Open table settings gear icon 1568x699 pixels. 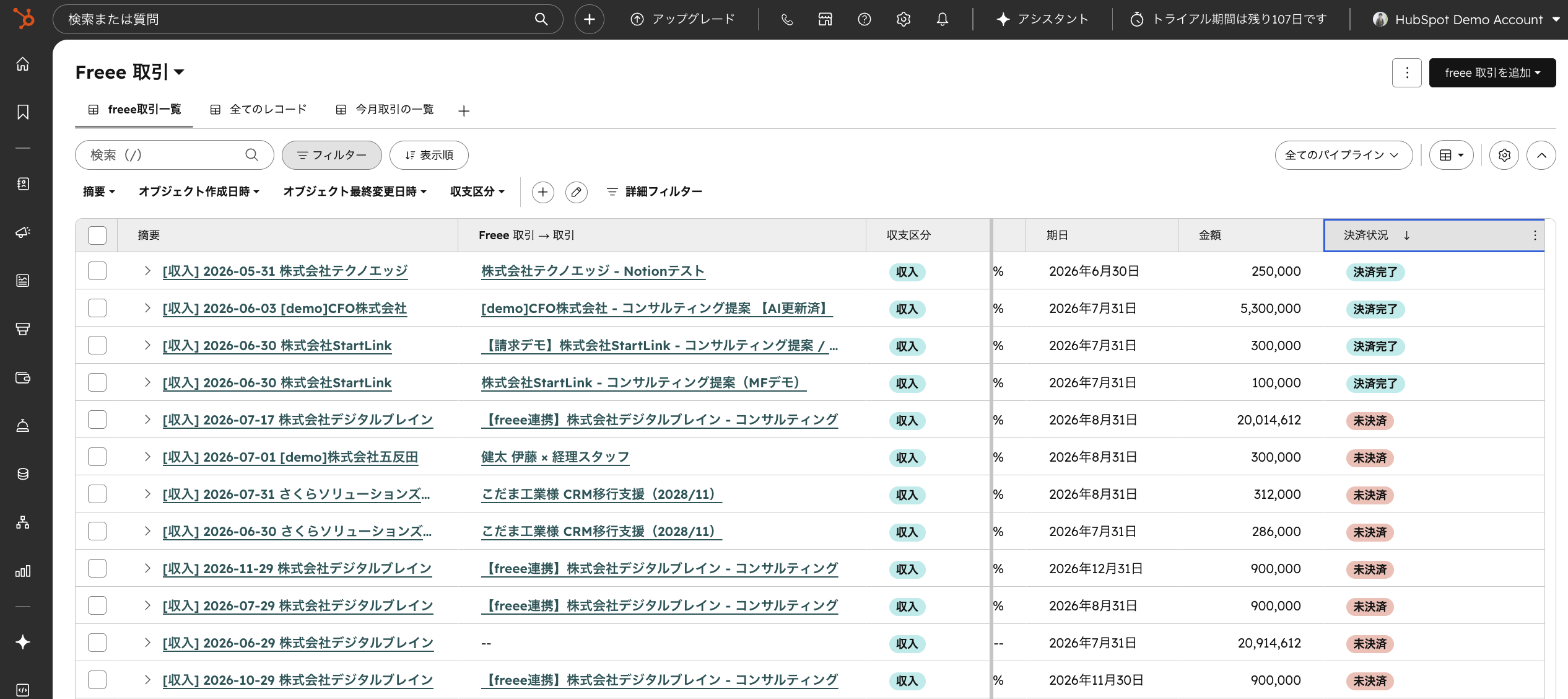click(x=1504, y=155)
